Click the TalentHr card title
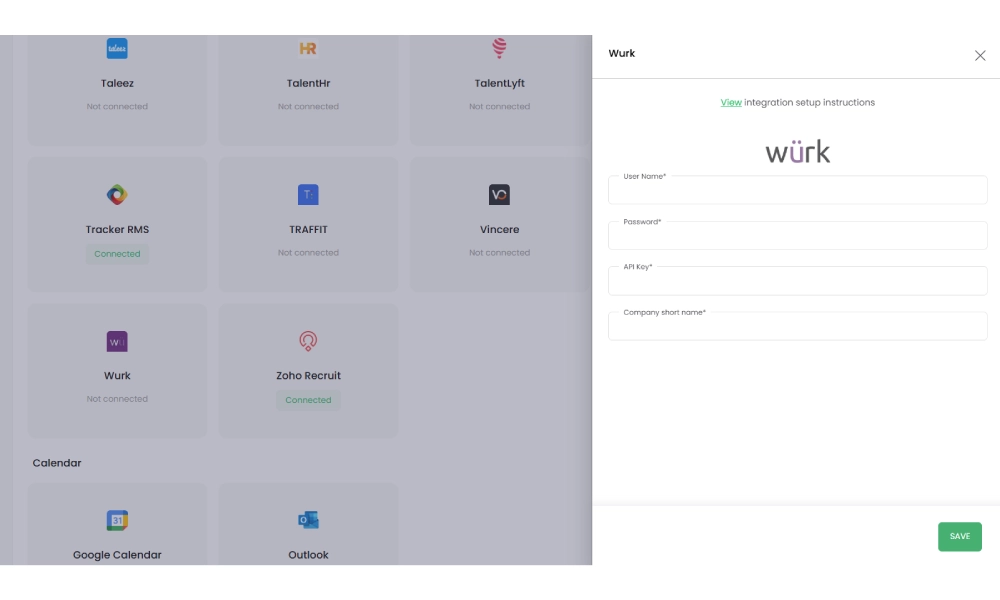The height and width of the screenshot is (600, 1000). point(308,84)
